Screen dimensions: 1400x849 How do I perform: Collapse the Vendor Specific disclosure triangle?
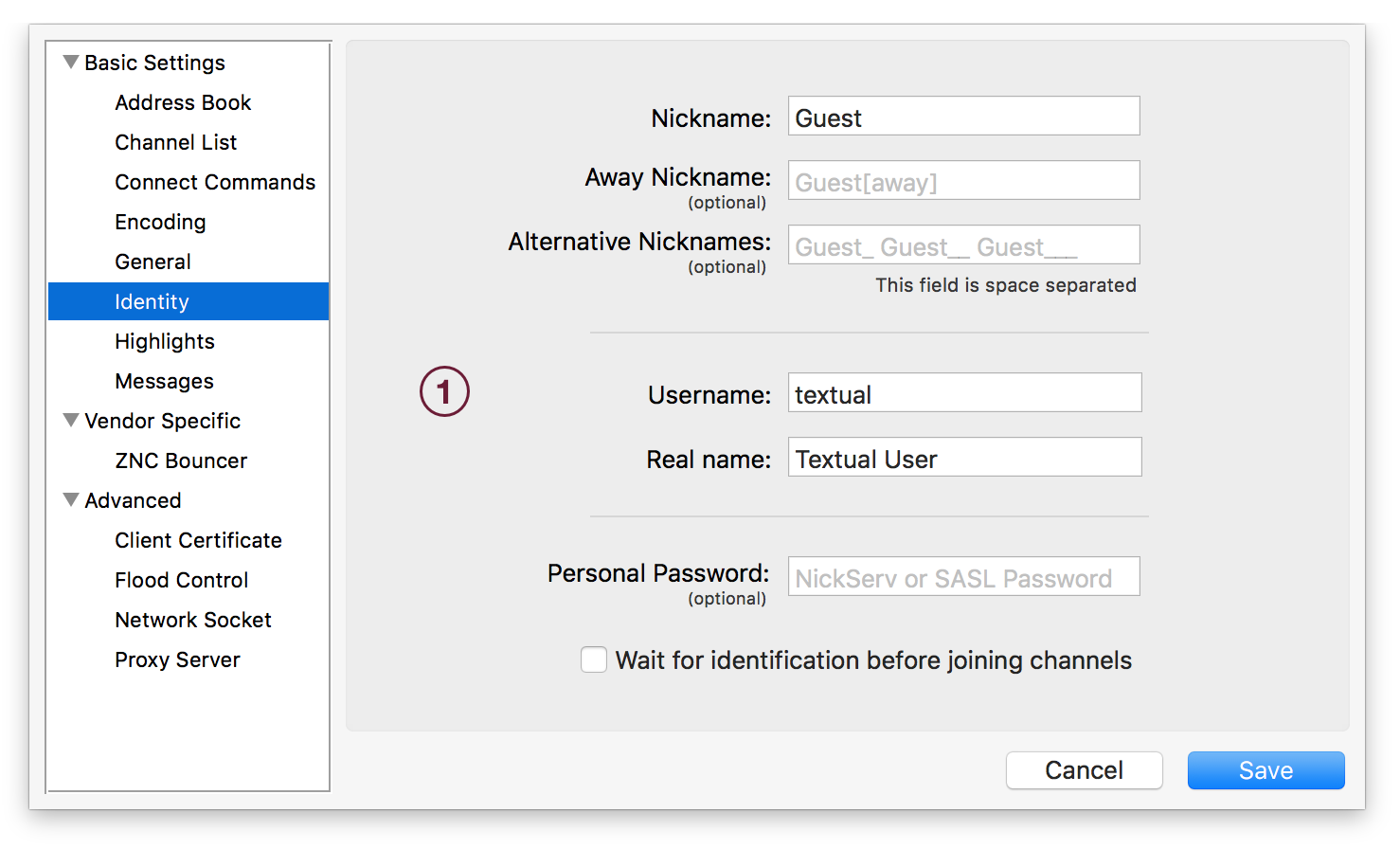pyautogui.click(x=71, y=421)
